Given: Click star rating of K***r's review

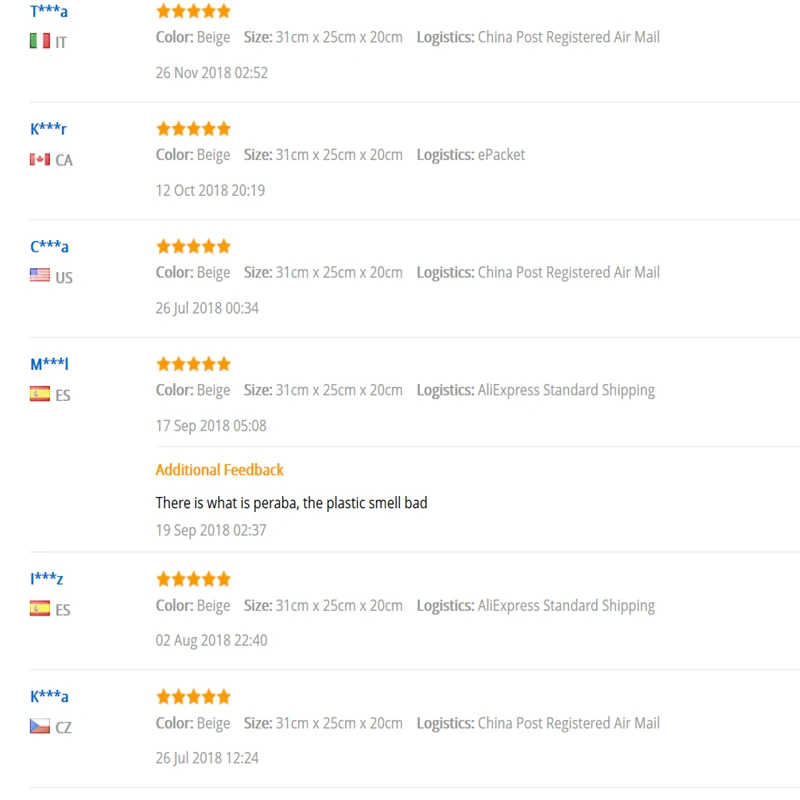Looking at the screenshot, I should pos(193,129).
